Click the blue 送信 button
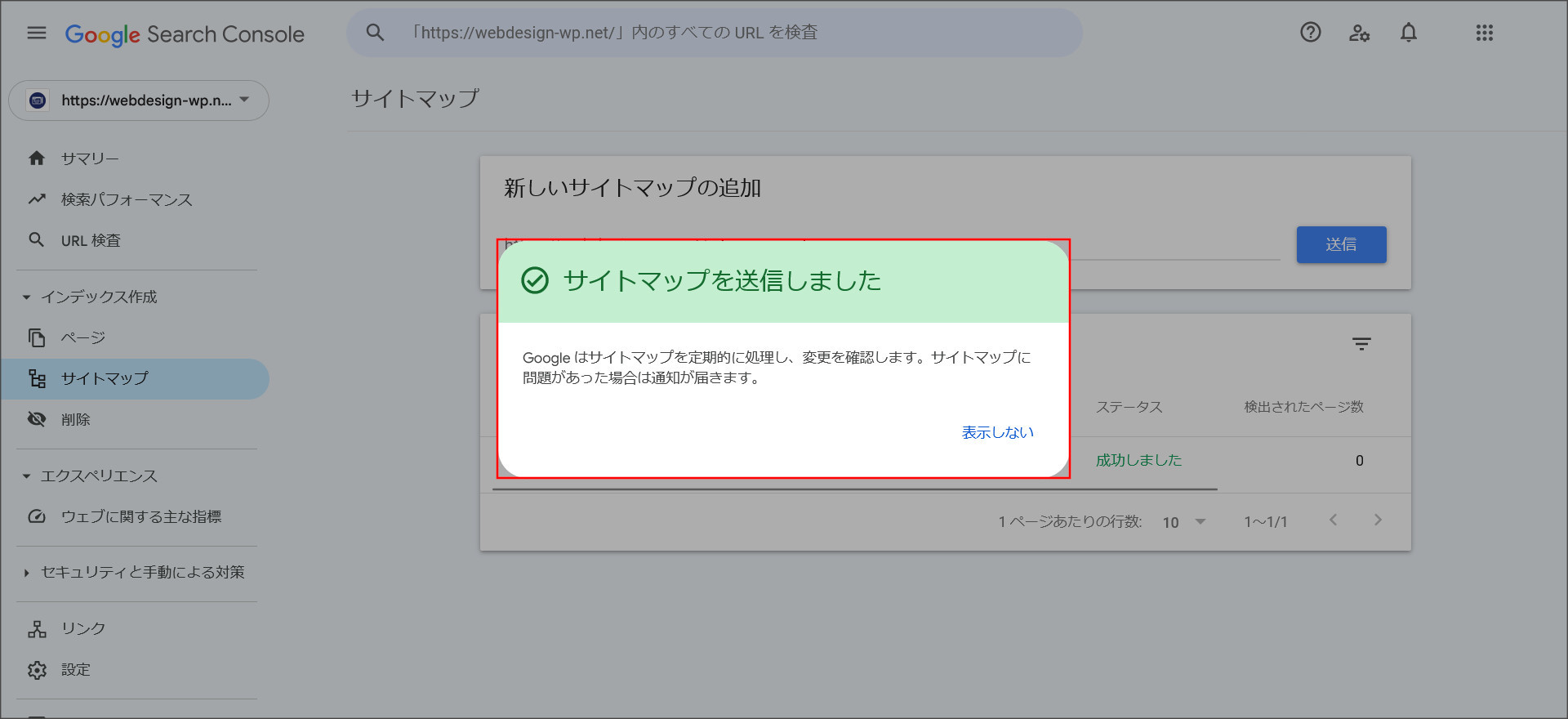The height and width of the screenshot is (719, 1568). (1341, 244)
